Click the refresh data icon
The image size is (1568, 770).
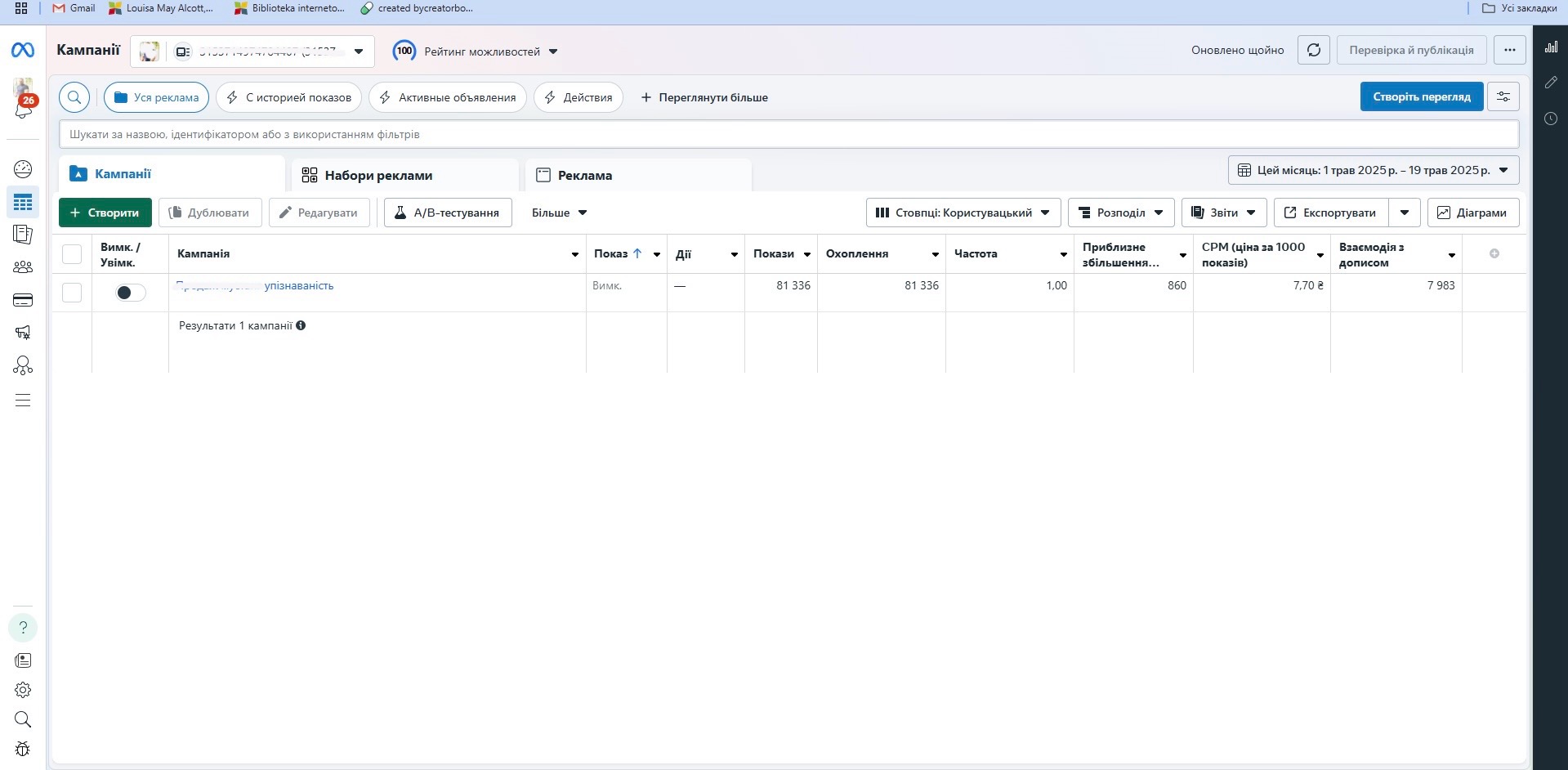click(x=1314, y=50)
